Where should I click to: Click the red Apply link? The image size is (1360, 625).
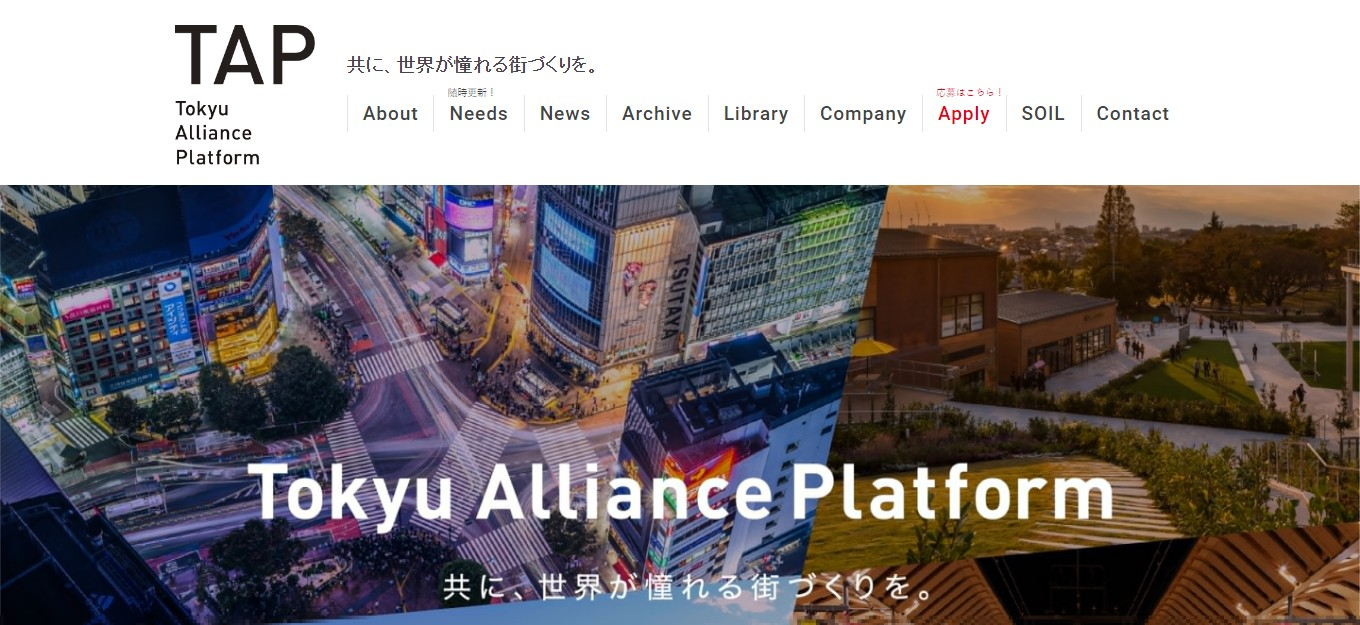964,114
